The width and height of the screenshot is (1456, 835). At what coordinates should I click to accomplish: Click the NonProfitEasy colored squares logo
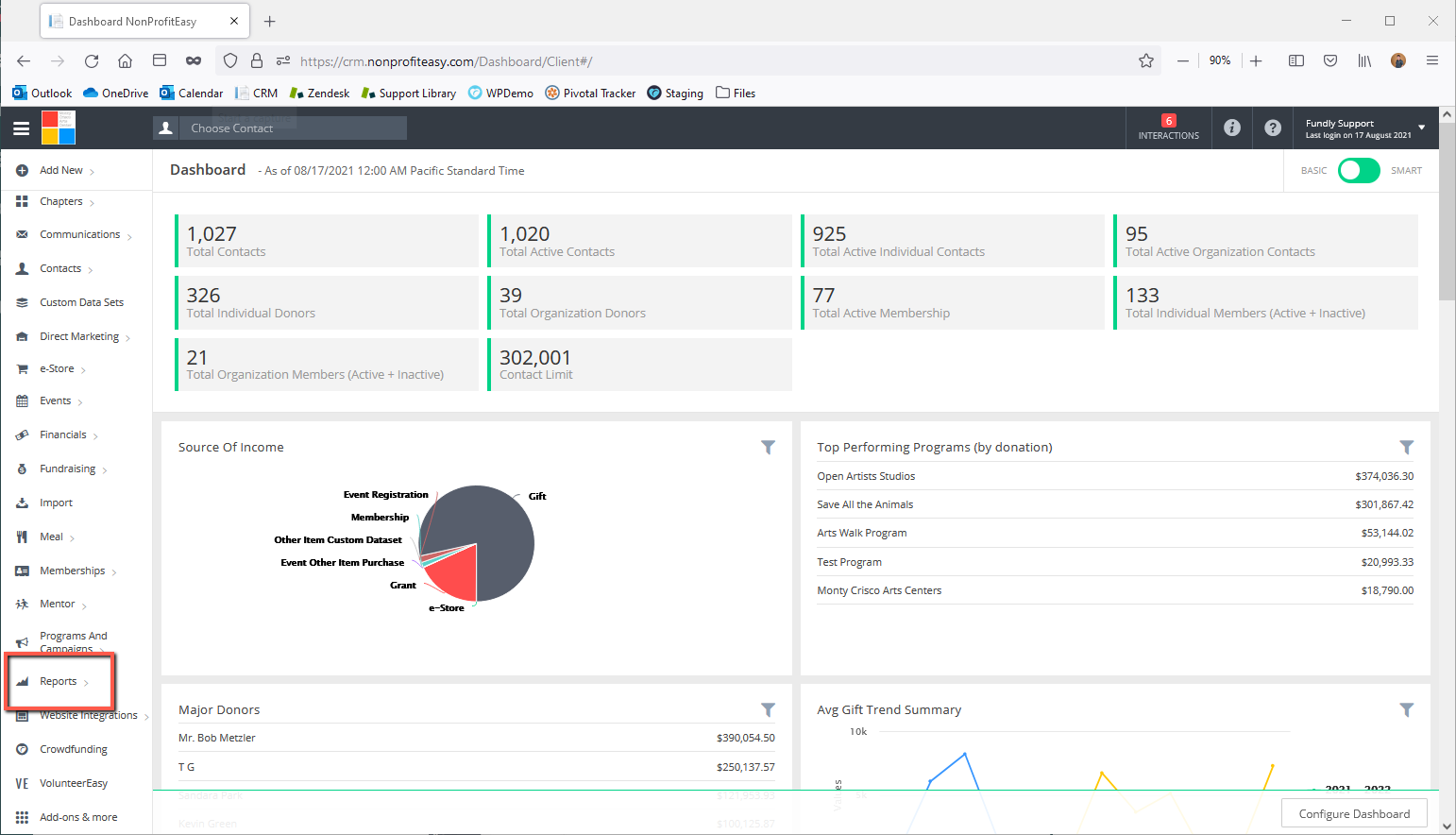pos(59,128)
